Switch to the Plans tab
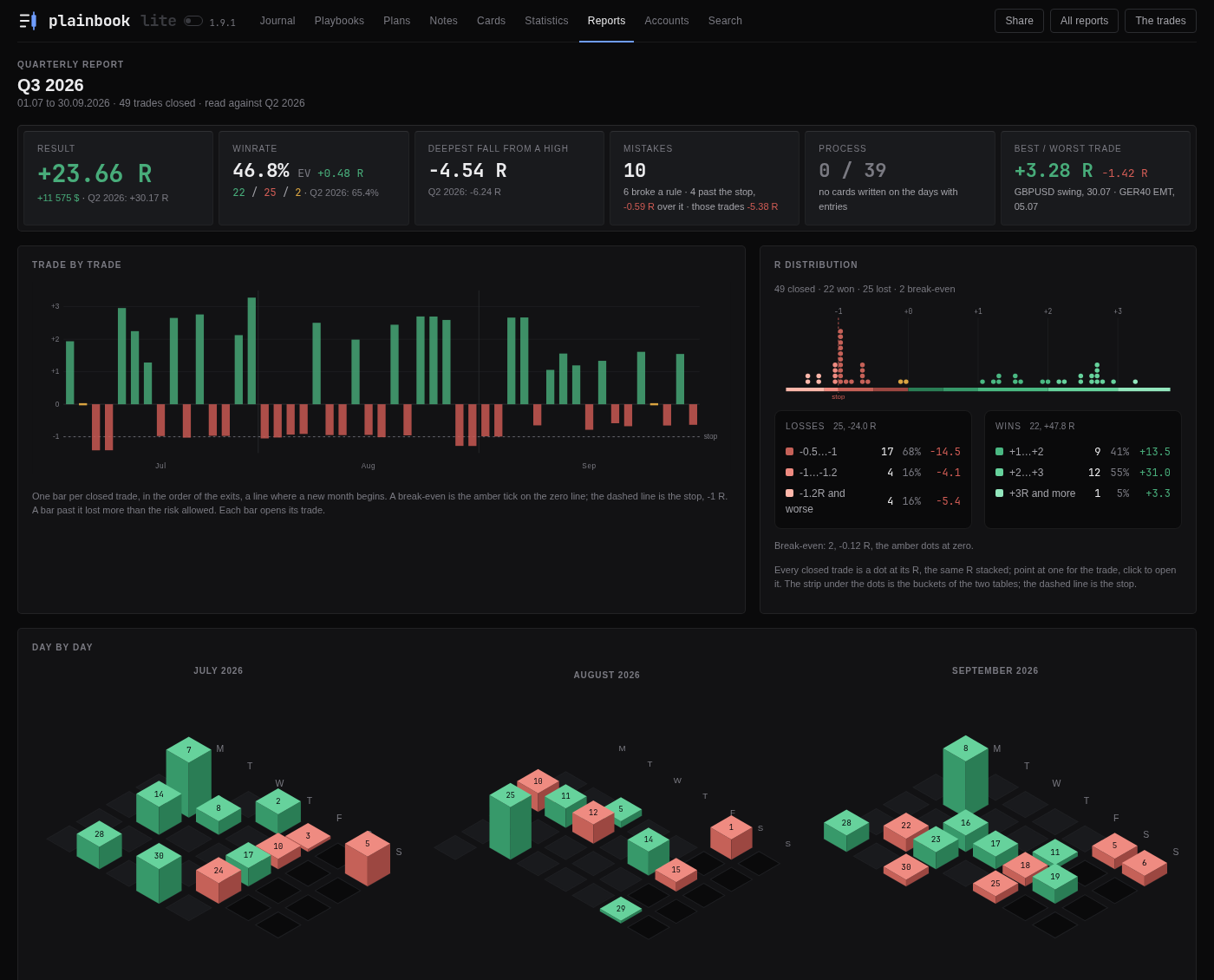 (x=397, y=21)
